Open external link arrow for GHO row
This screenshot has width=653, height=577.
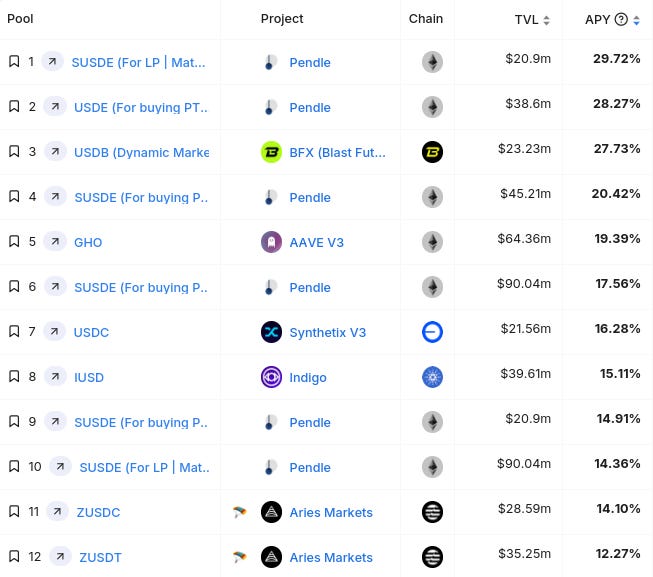55,241
